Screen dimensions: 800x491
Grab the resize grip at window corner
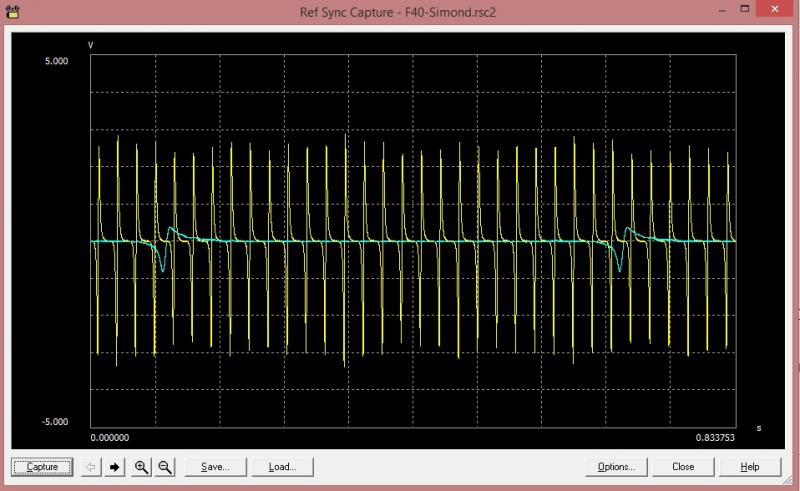click(x=793, y=484)
